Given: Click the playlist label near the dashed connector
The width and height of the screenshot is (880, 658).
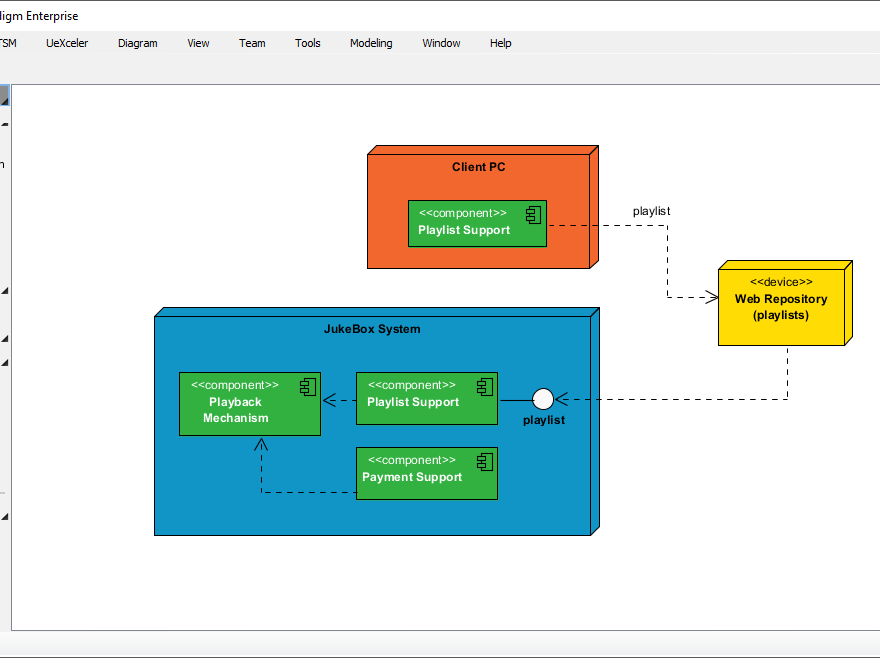Looking at the screenshot, I should (651, 211).
